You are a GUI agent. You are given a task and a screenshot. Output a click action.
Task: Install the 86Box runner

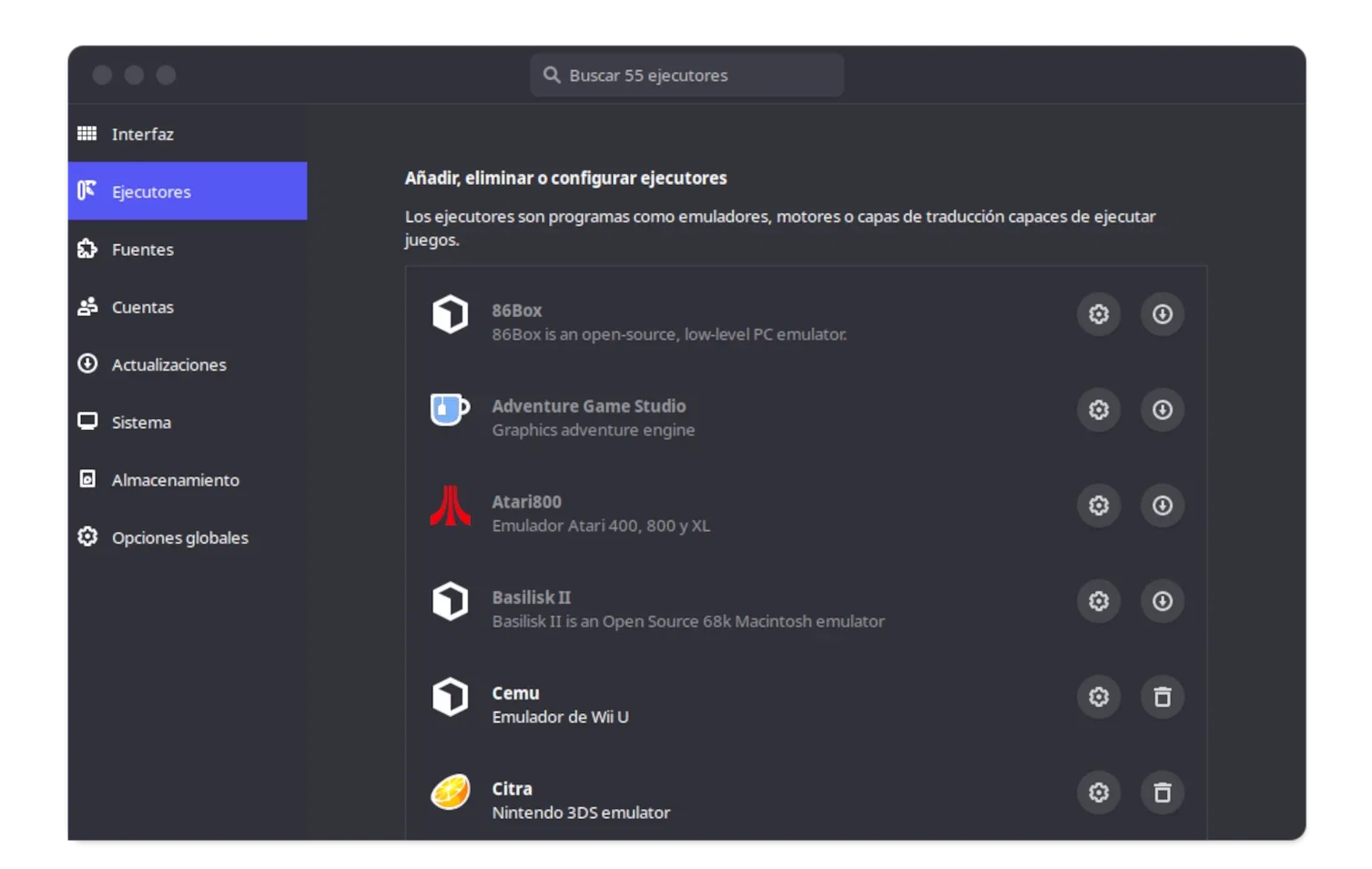click(1163, 314)
